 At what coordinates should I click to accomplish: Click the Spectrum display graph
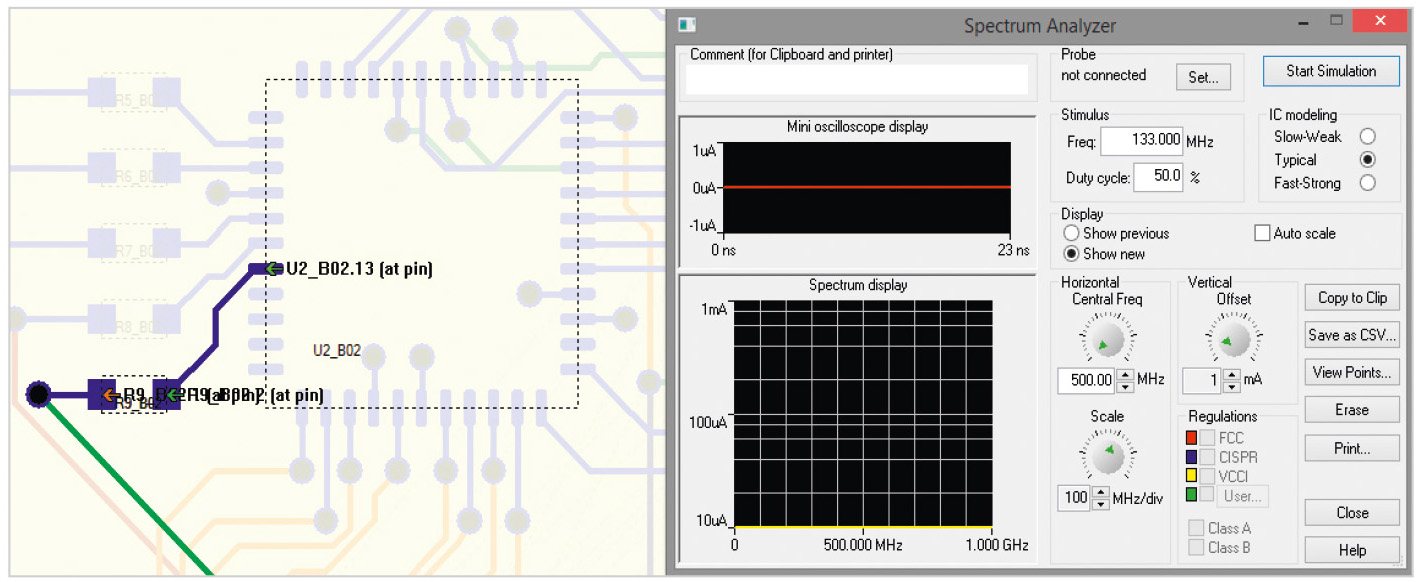pos(863,414)
